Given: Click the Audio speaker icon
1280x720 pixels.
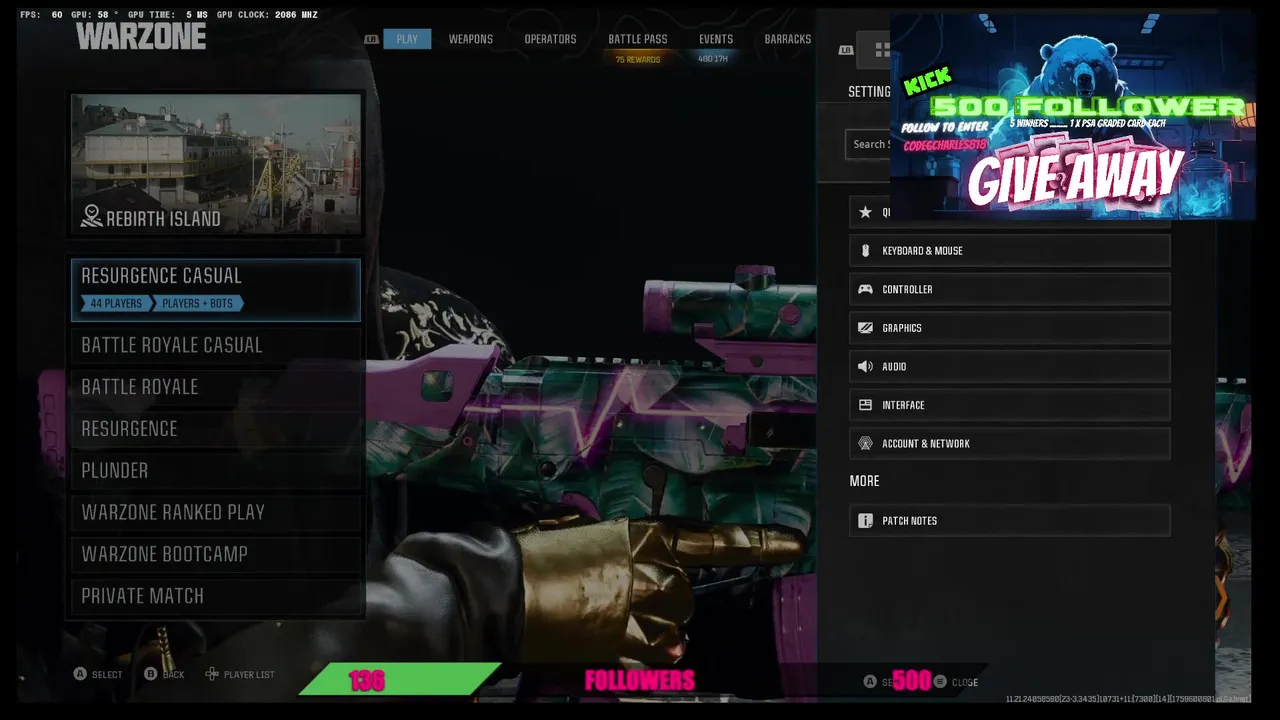Looking at the screenshot, I should click(865, 366).
